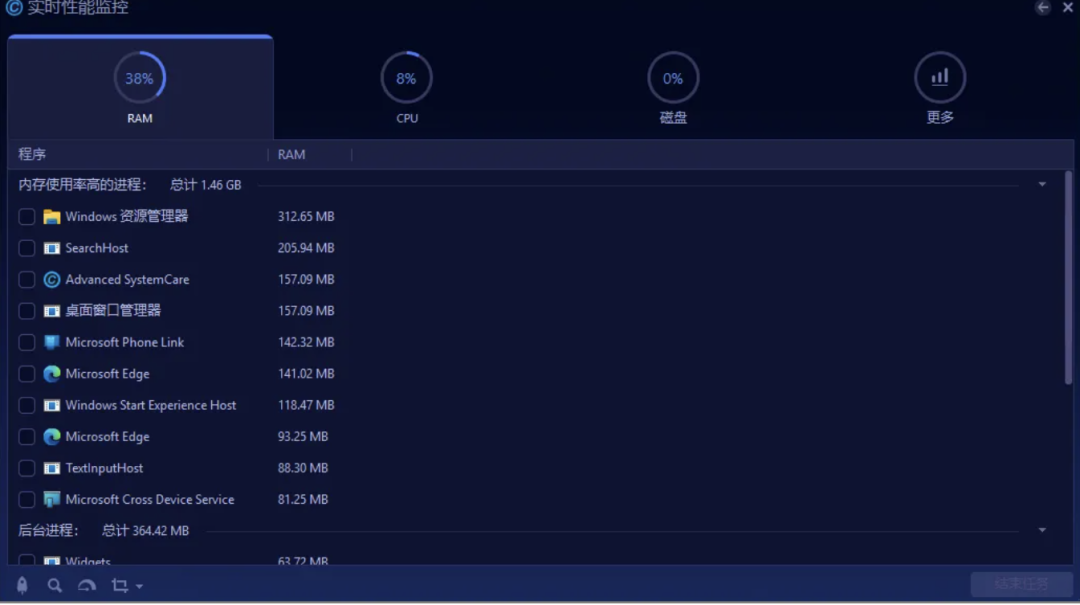The height and width of the screenshot is (605, 1080).
Task: Click the 后台进程 section heading
Action: [48, 531]
